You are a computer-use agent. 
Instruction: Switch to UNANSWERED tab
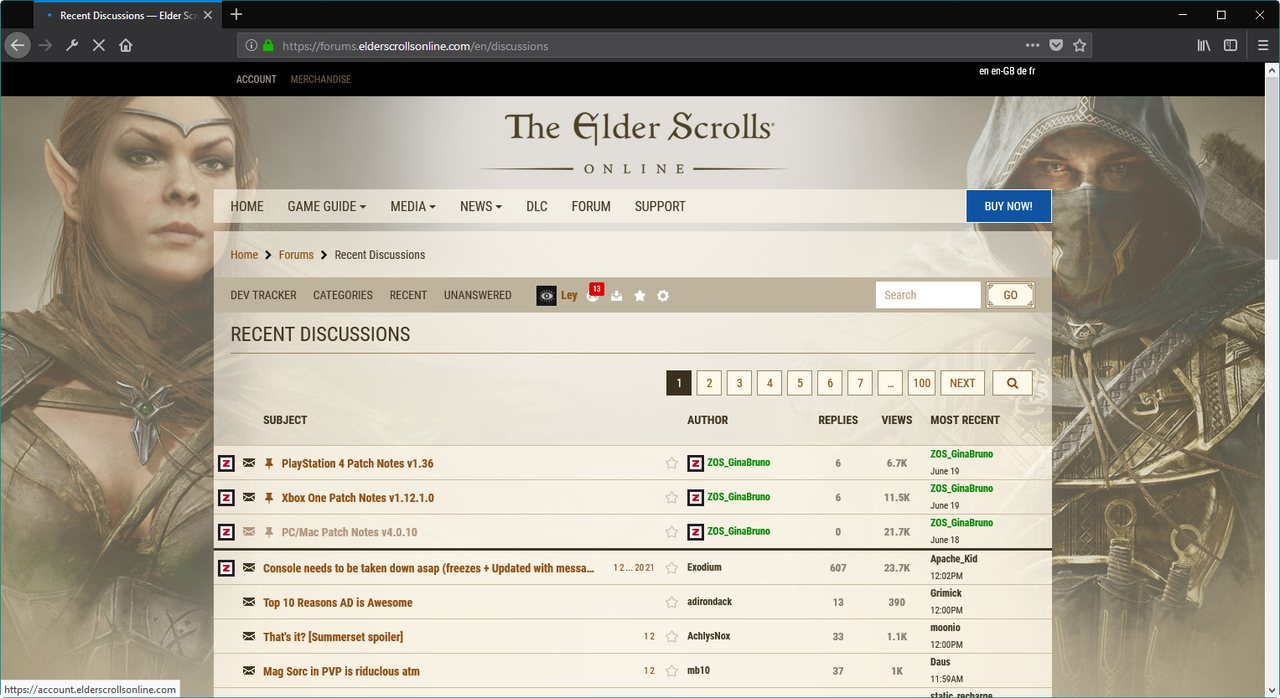click(478, 295)
